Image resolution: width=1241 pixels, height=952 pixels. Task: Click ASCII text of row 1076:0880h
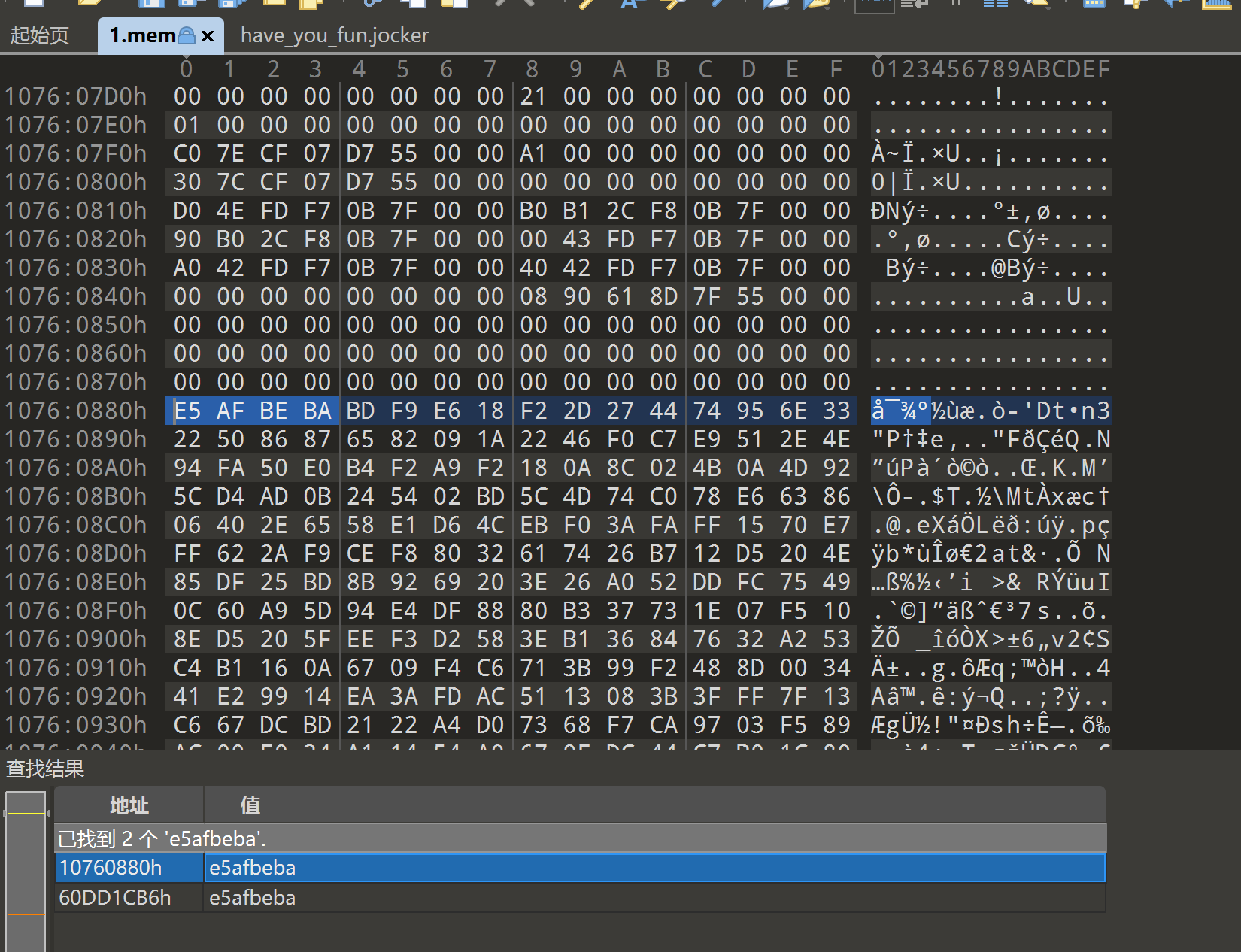(x=991, y=411)
